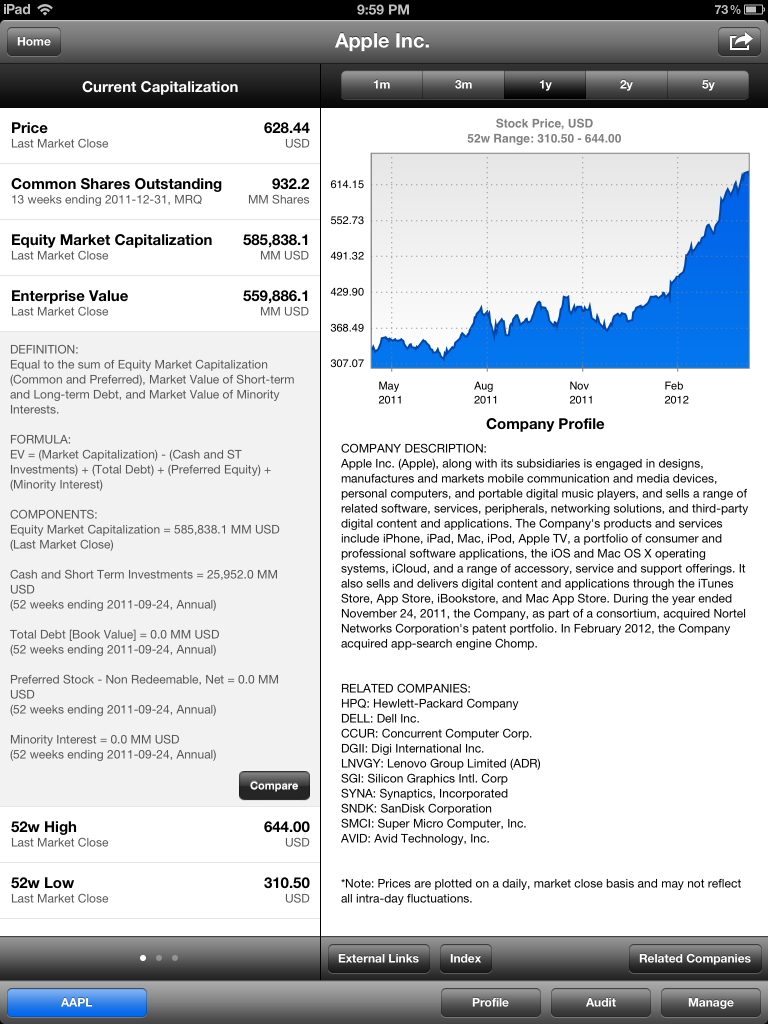
Task: Tap 'HPQ: Hewlett-Packard Company' entry
Action: coord(430,703)
